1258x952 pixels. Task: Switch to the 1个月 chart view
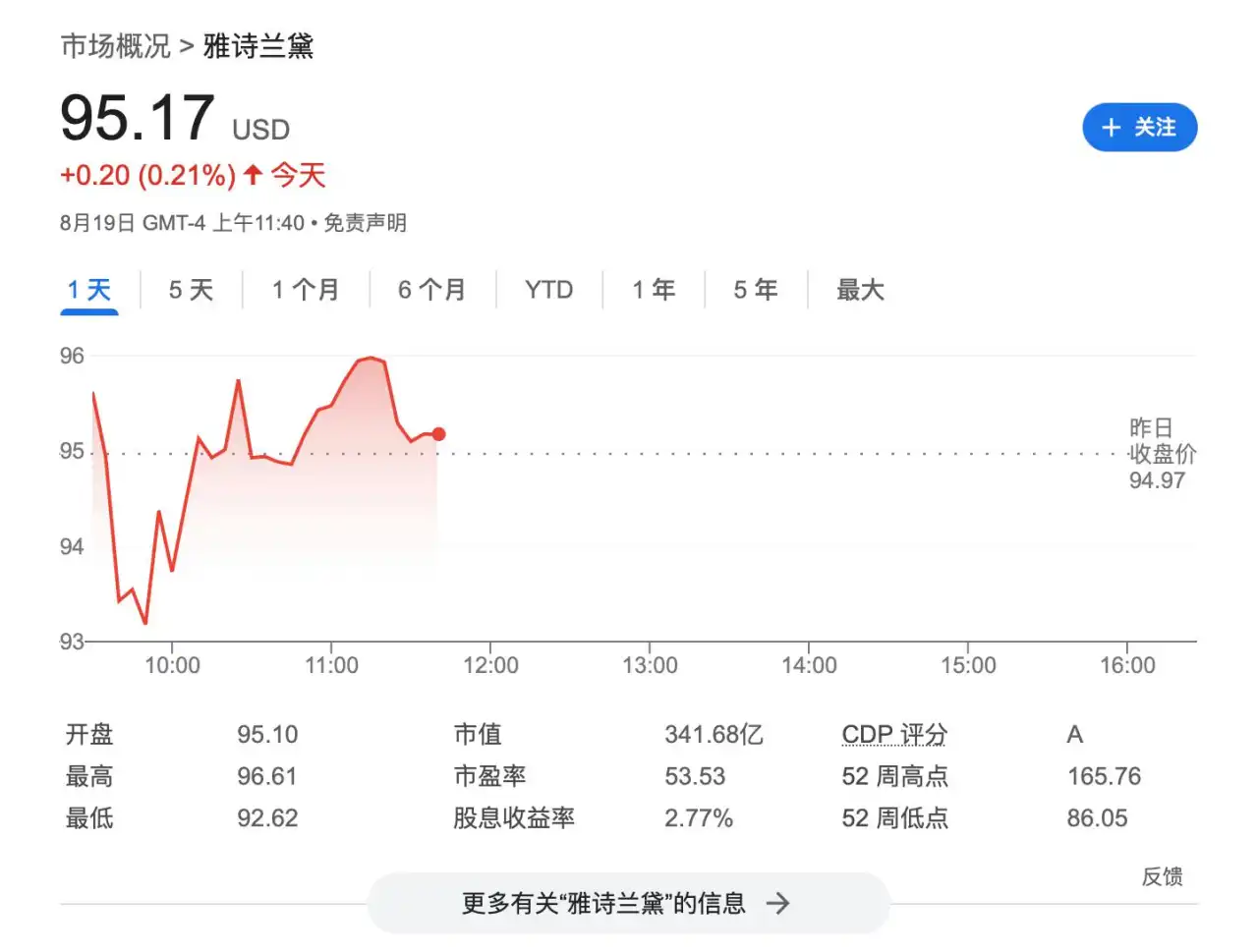point(305,289)
